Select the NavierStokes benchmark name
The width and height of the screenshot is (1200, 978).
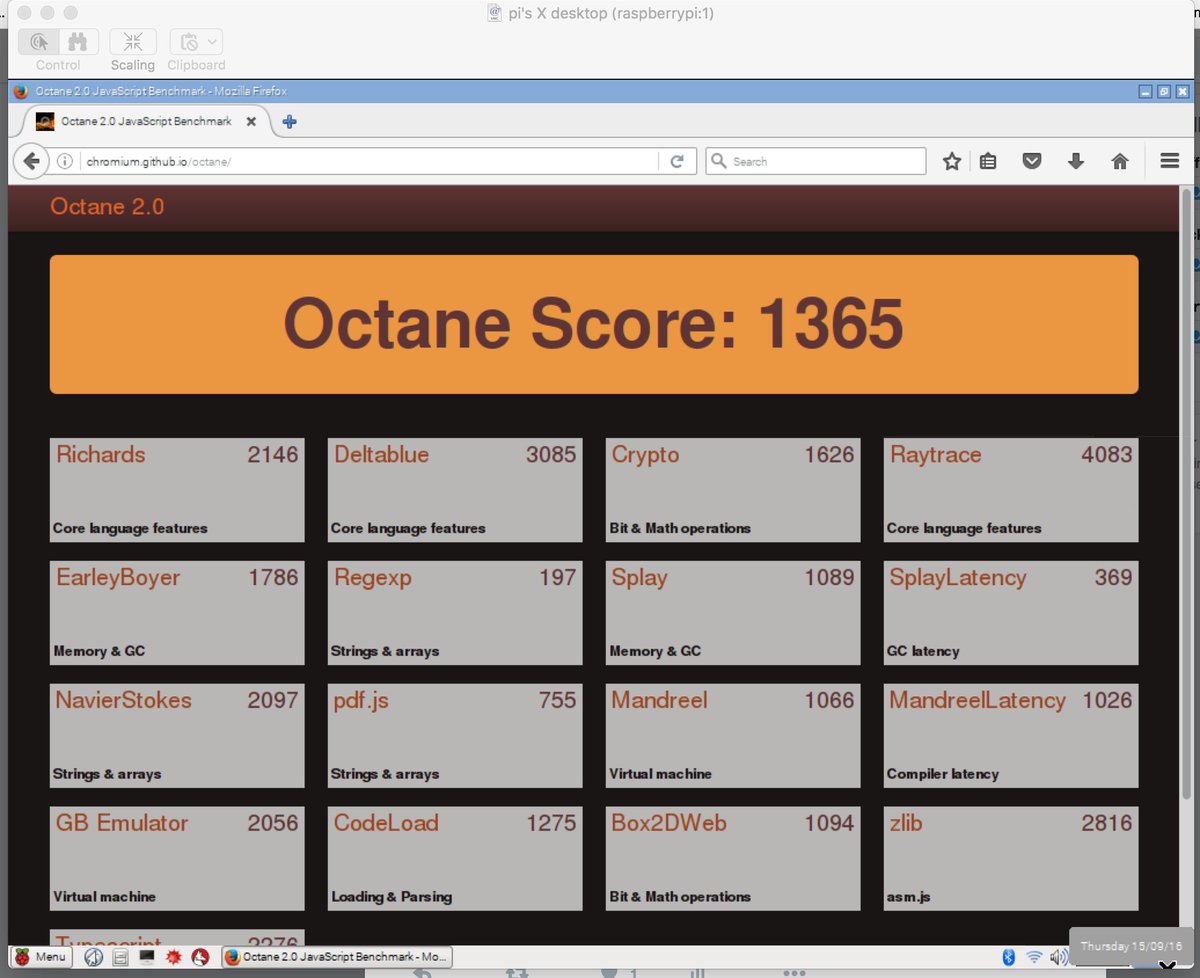pyautogui.click(x=123, y=700)
